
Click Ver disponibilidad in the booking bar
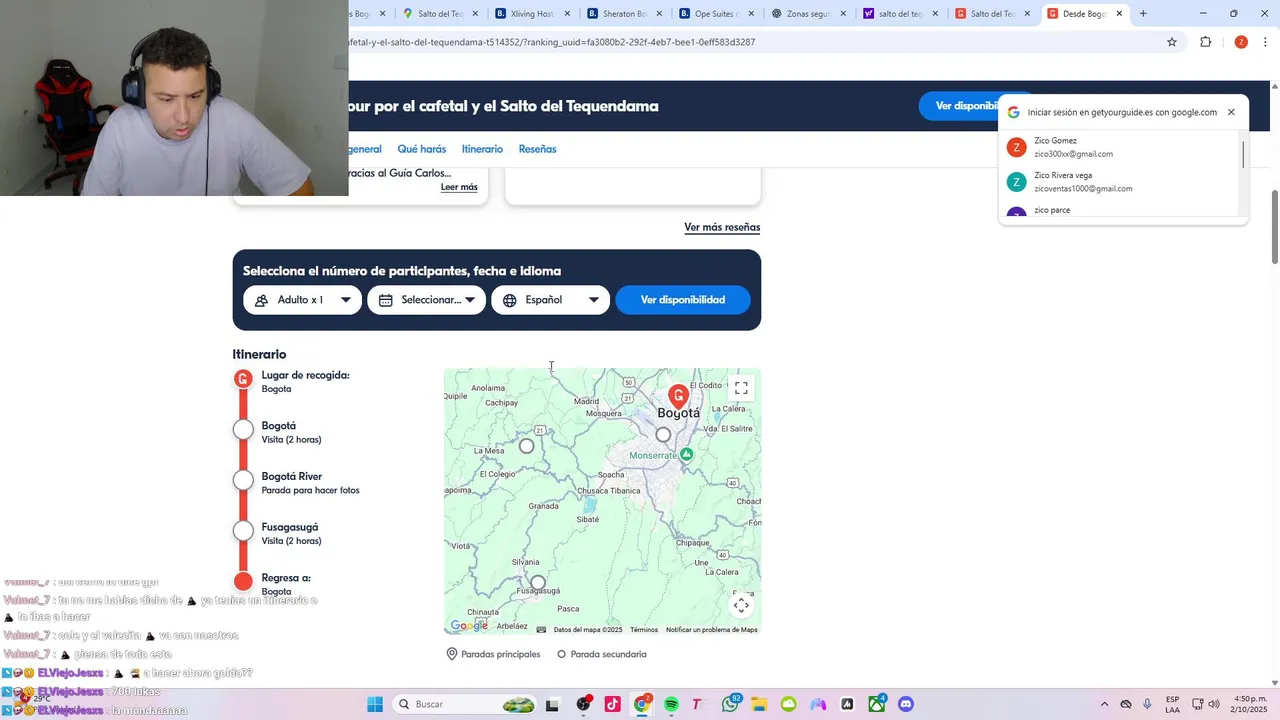coord(683,300)
